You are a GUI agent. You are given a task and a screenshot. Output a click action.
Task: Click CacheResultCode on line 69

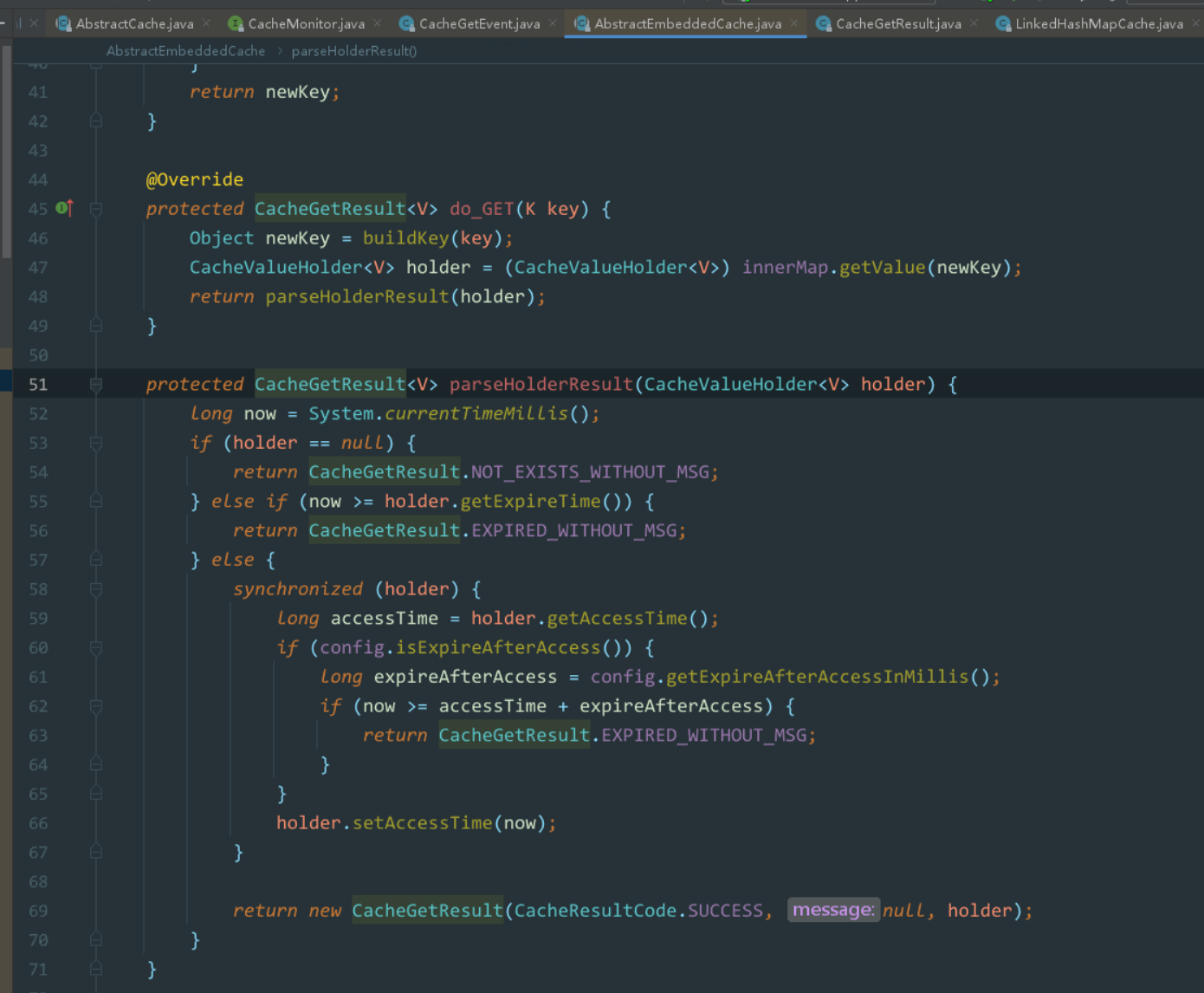(595, 911)
